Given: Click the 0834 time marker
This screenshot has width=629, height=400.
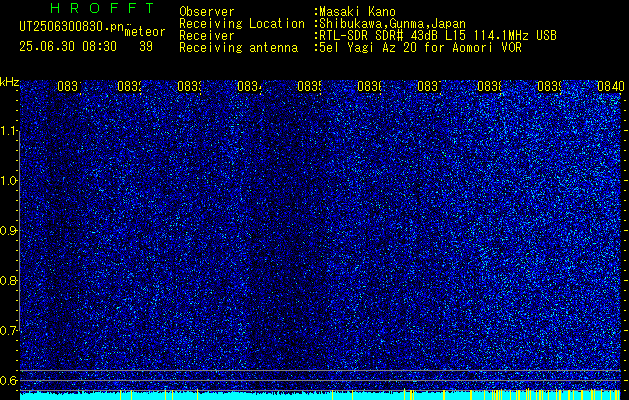Looking at the screenshot, I should pos(249,87).
